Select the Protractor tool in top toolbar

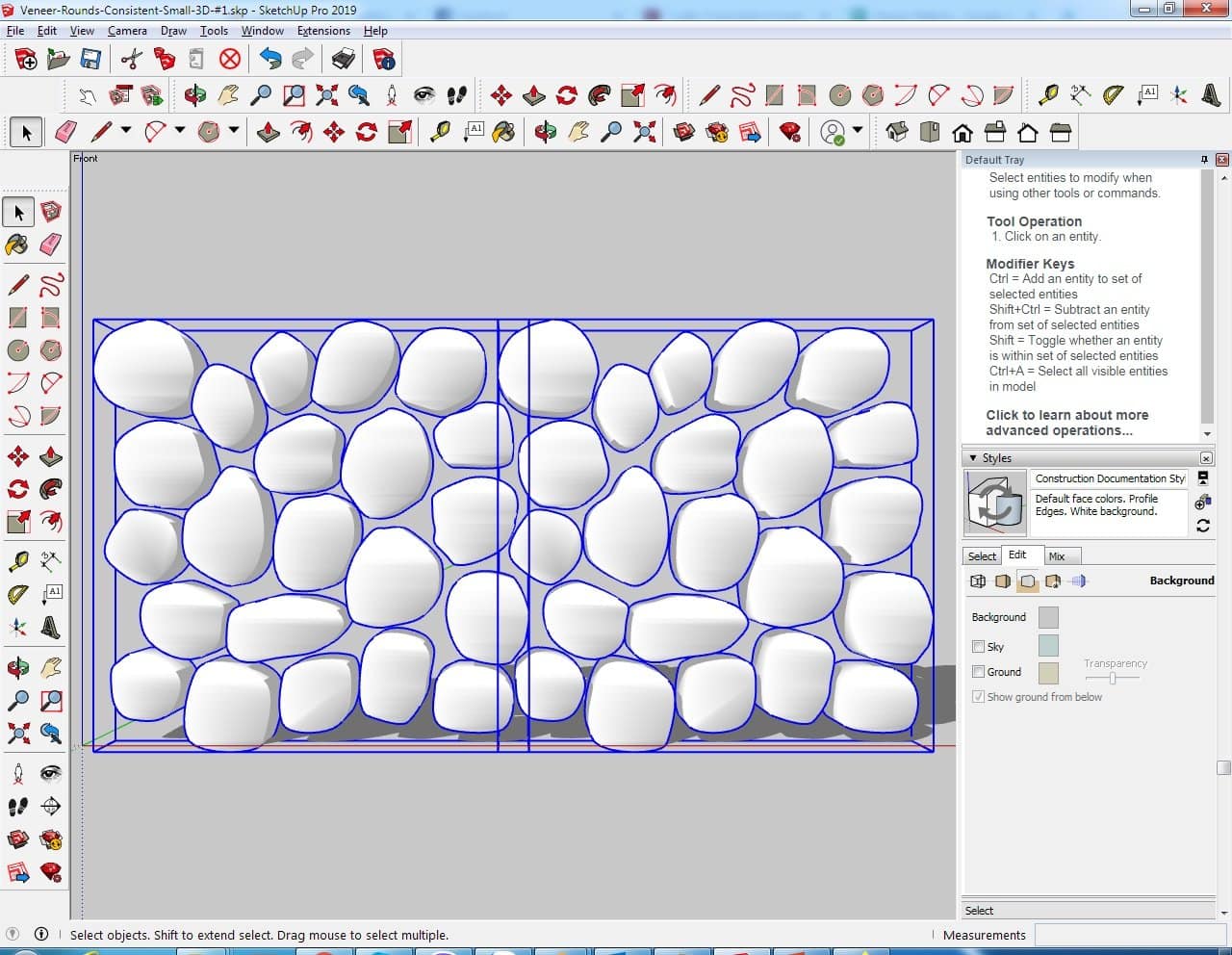pyautogui.click(x=1113, y=94)
